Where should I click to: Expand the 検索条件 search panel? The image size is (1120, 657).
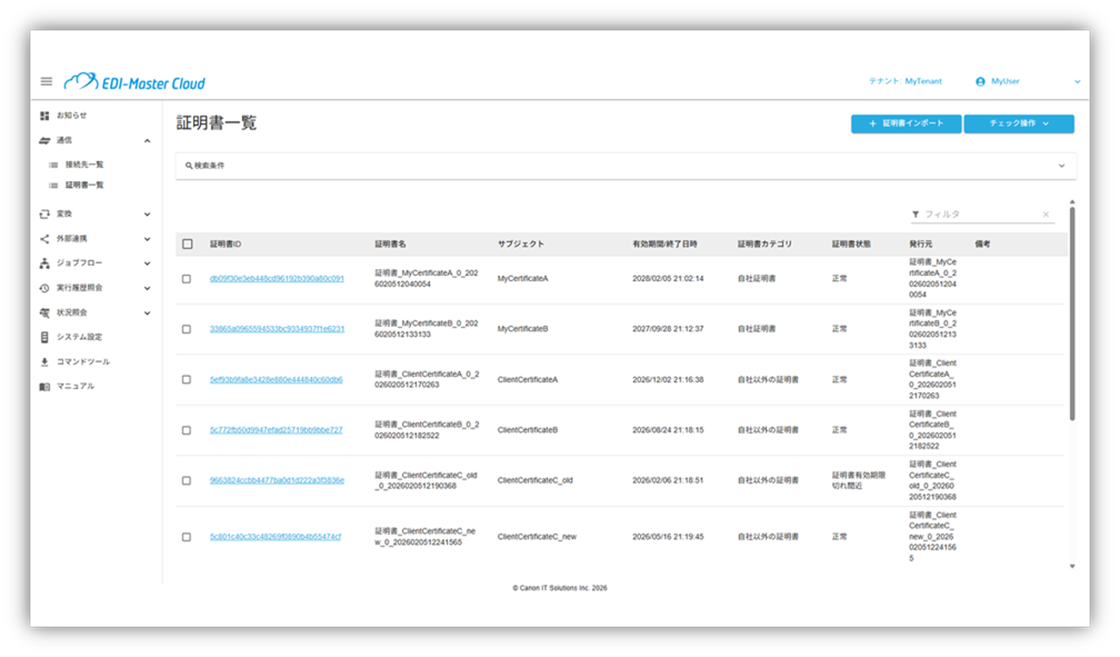tap(1061, 166)
